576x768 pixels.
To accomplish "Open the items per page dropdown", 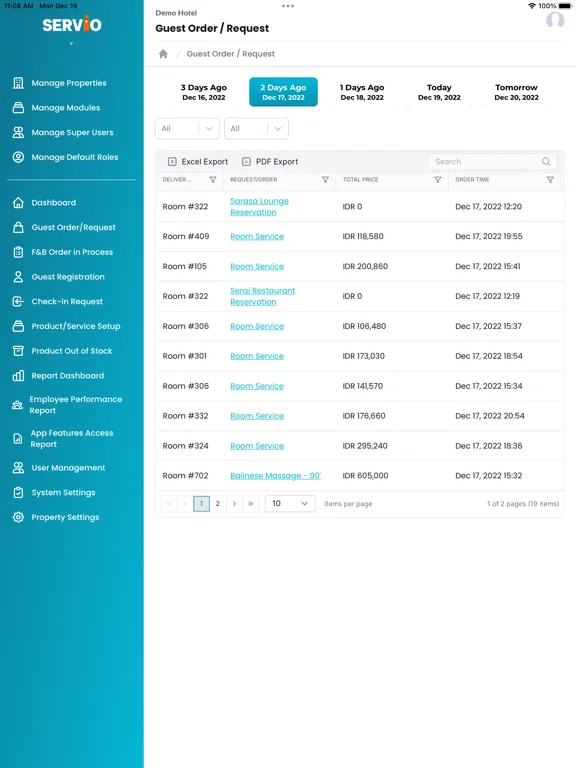I will click(x=289, y=504).
